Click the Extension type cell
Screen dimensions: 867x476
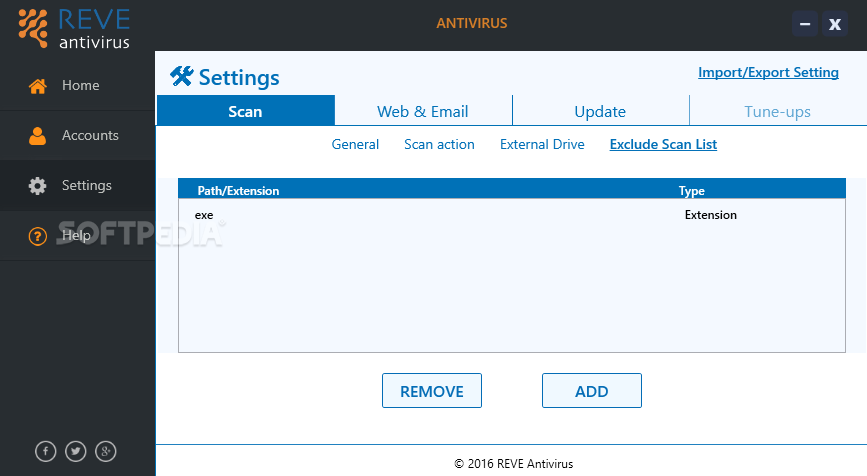click(711, 215)
